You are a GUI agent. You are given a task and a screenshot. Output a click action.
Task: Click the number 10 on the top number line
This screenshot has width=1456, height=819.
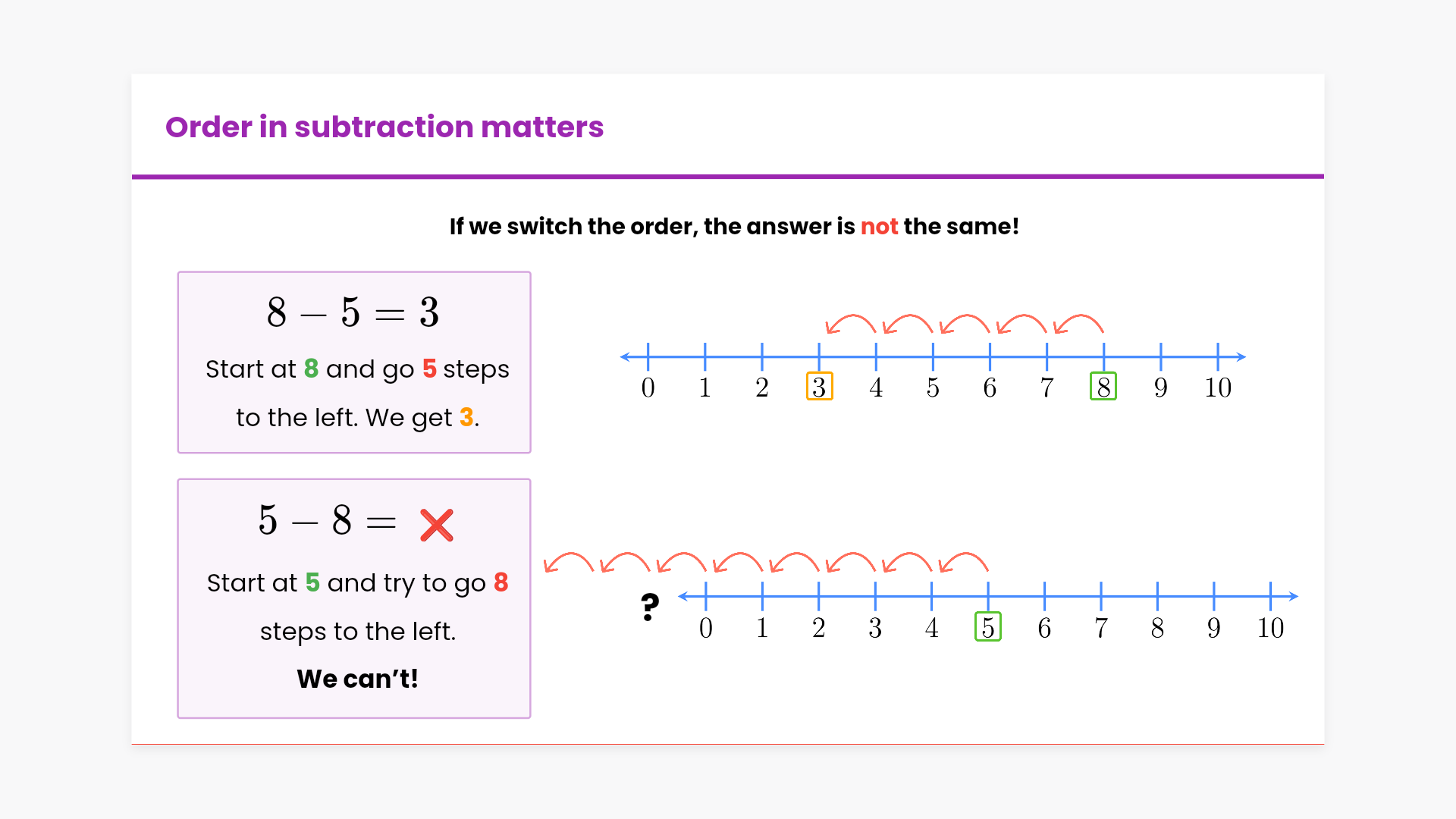[x=1218, y=388]
